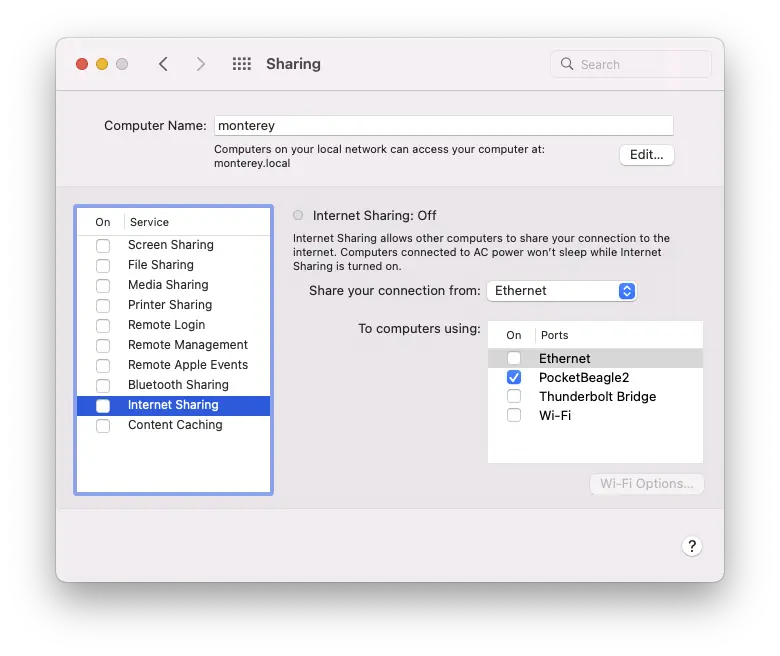The width and height of the screenshot is (780, 656).
Task: Select the Printer Sharing service row
Action: (x=174, y=305)
